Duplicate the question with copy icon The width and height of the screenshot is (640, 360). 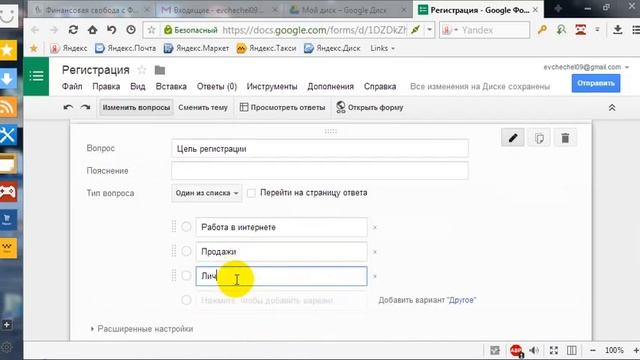coord(539,138)
